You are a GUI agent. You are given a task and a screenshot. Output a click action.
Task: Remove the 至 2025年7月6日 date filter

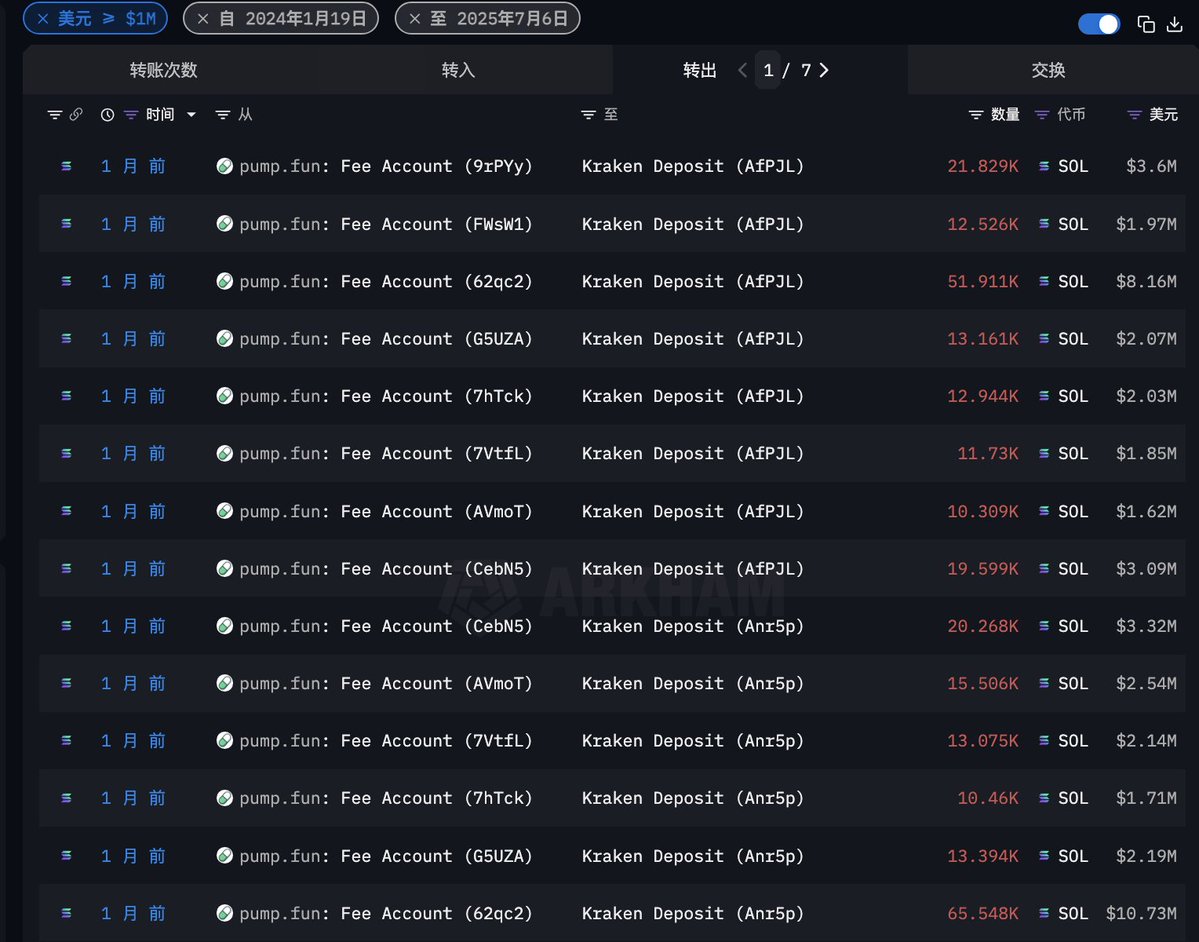coord(414,18)
